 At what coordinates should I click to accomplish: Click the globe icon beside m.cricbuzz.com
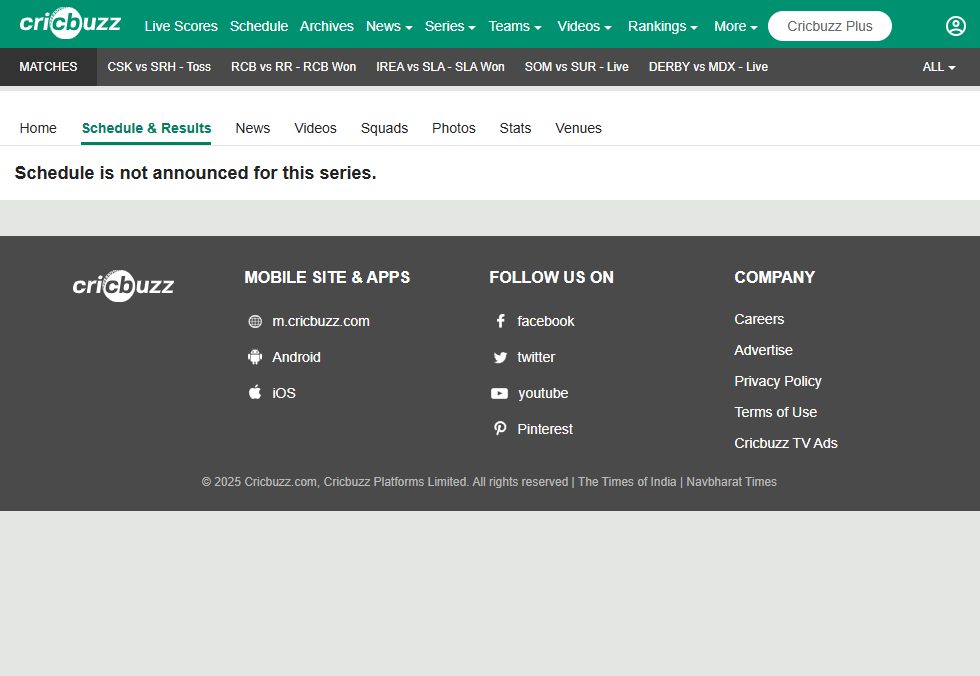(x=255, y=321)
